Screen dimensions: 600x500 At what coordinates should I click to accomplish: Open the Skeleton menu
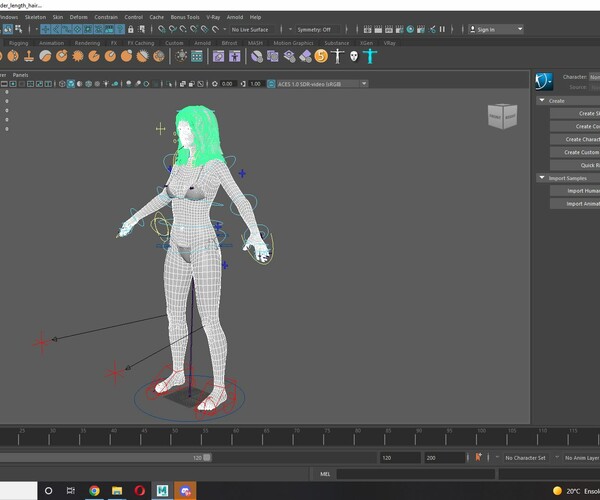pyautogui.click(x=35, y=17)
